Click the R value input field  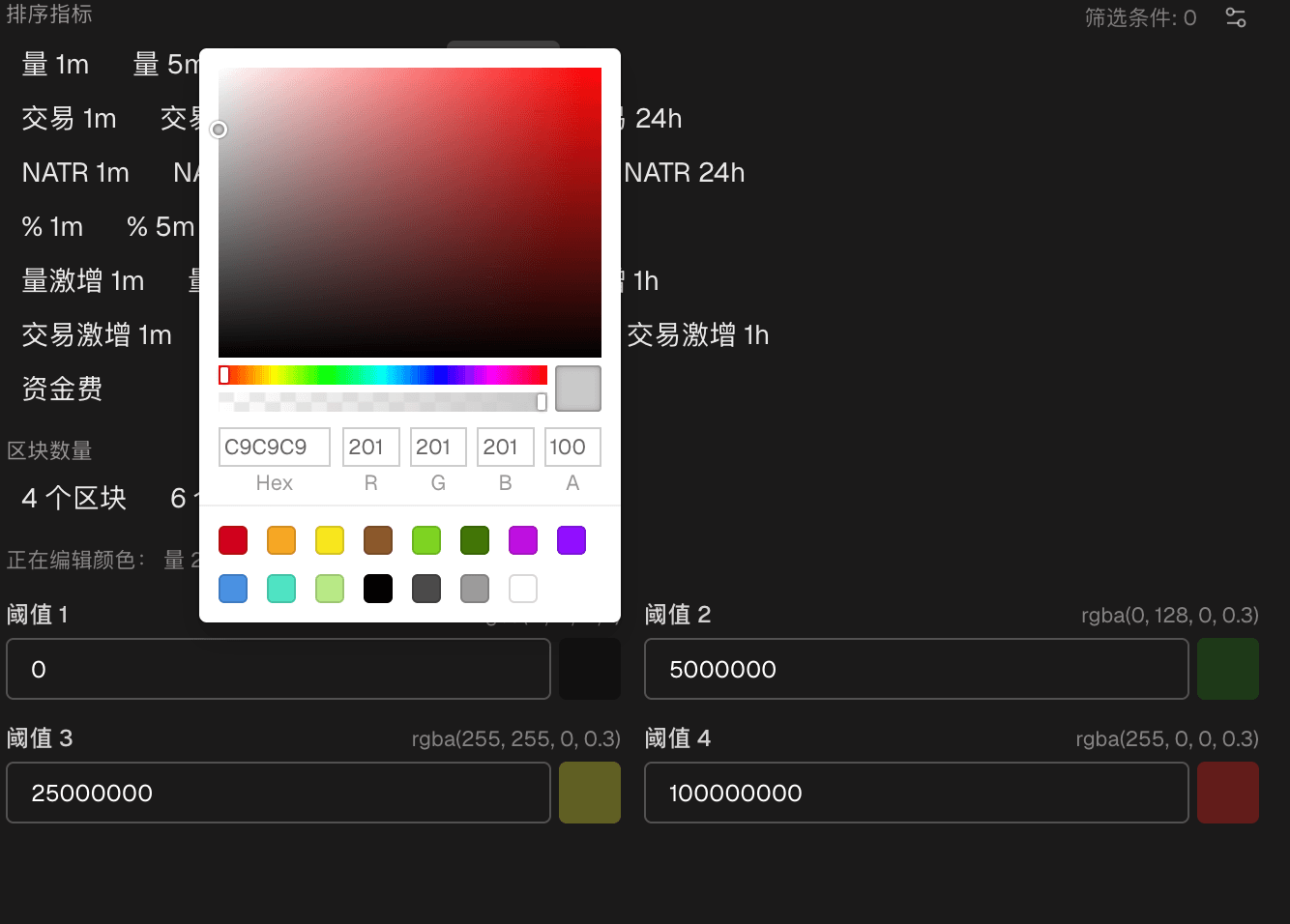point(371,447)
